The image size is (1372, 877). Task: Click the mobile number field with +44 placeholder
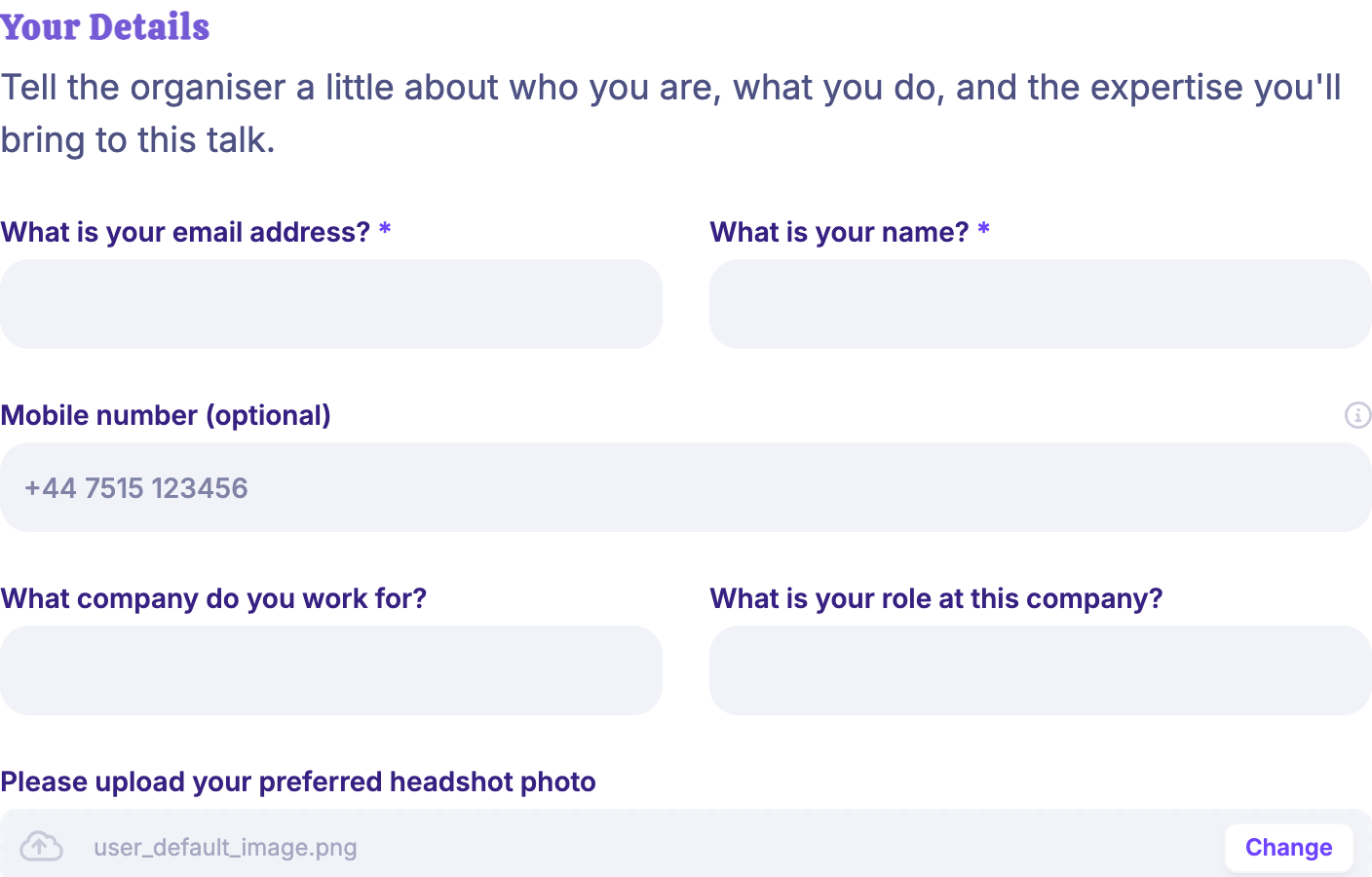click(686, 487)
